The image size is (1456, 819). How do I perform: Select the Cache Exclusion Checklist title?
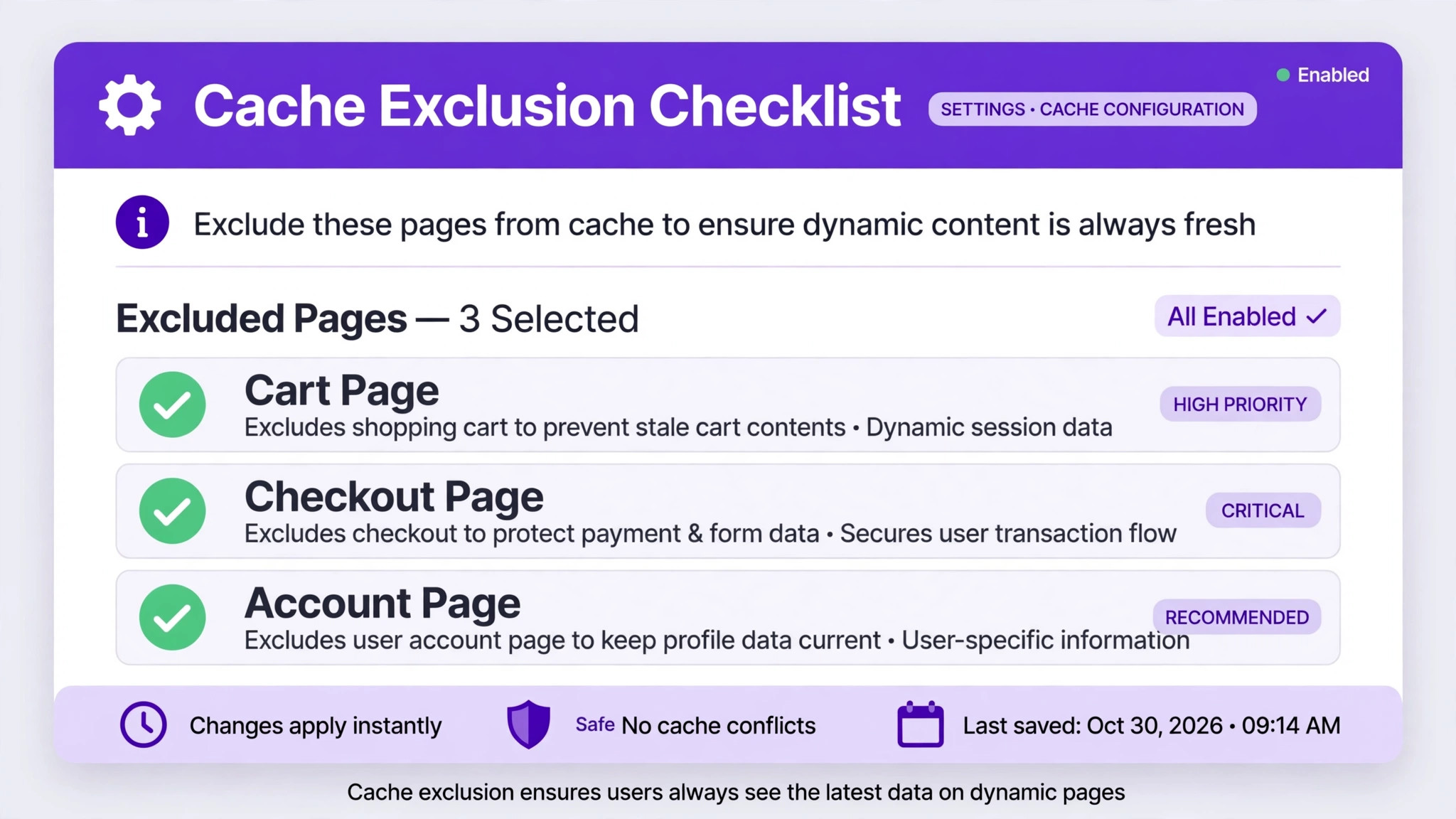pyautogui.click(x=547, y=106)
